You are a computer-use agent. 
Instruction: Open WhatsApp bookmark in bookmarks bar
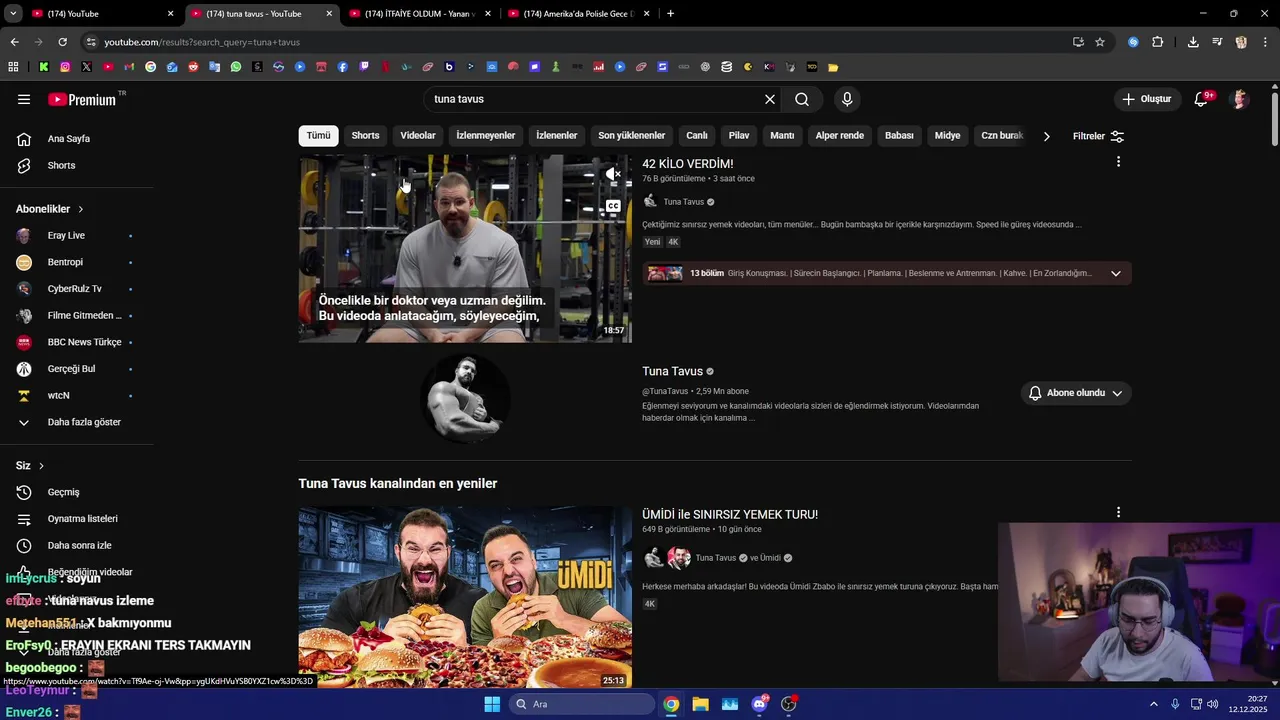pos(236,67)
